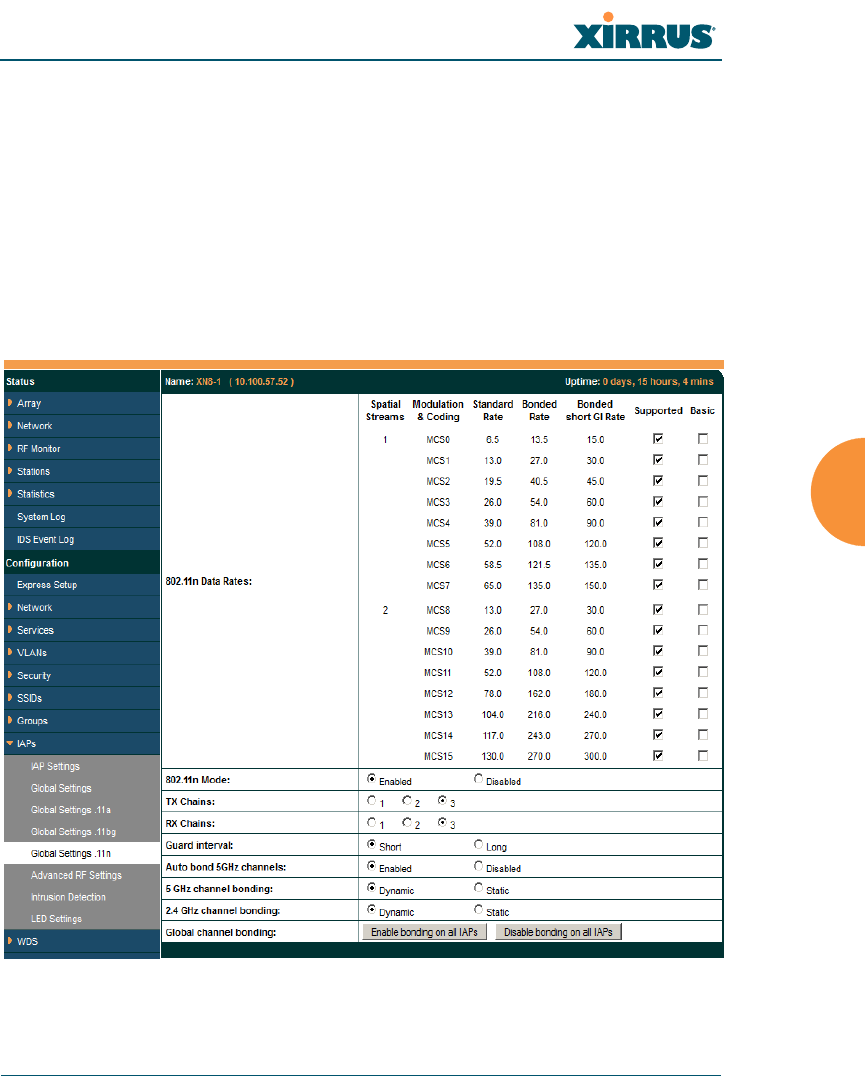Check Basic for MCS0
Viewport: 865px width, 1076px height.
[x=702, y=438]
